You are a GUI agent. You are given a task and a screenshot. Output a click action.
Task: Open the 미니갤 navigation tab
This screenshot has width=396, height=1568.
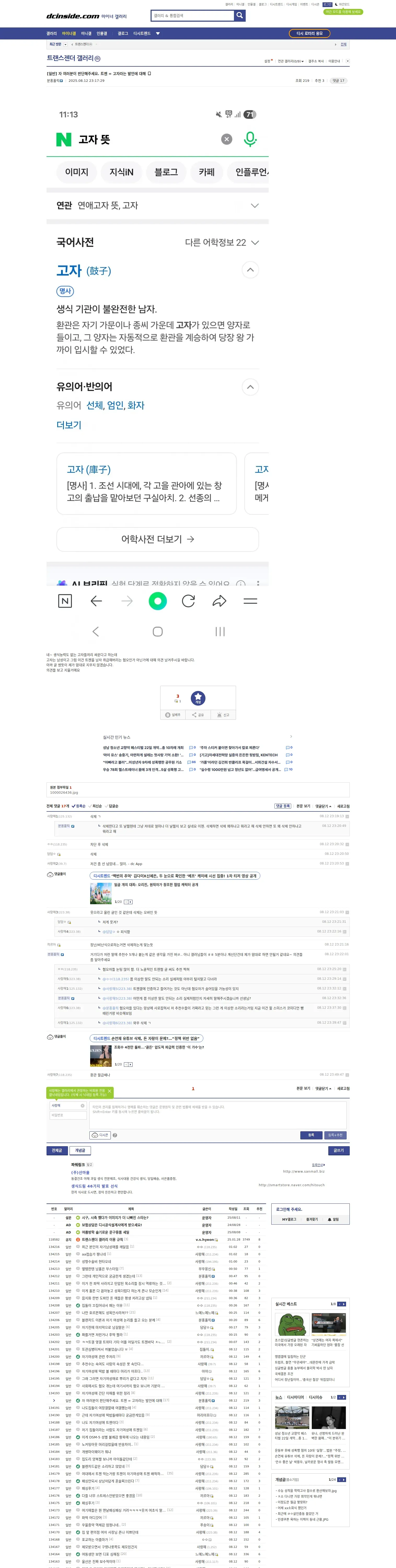[86, 33]
